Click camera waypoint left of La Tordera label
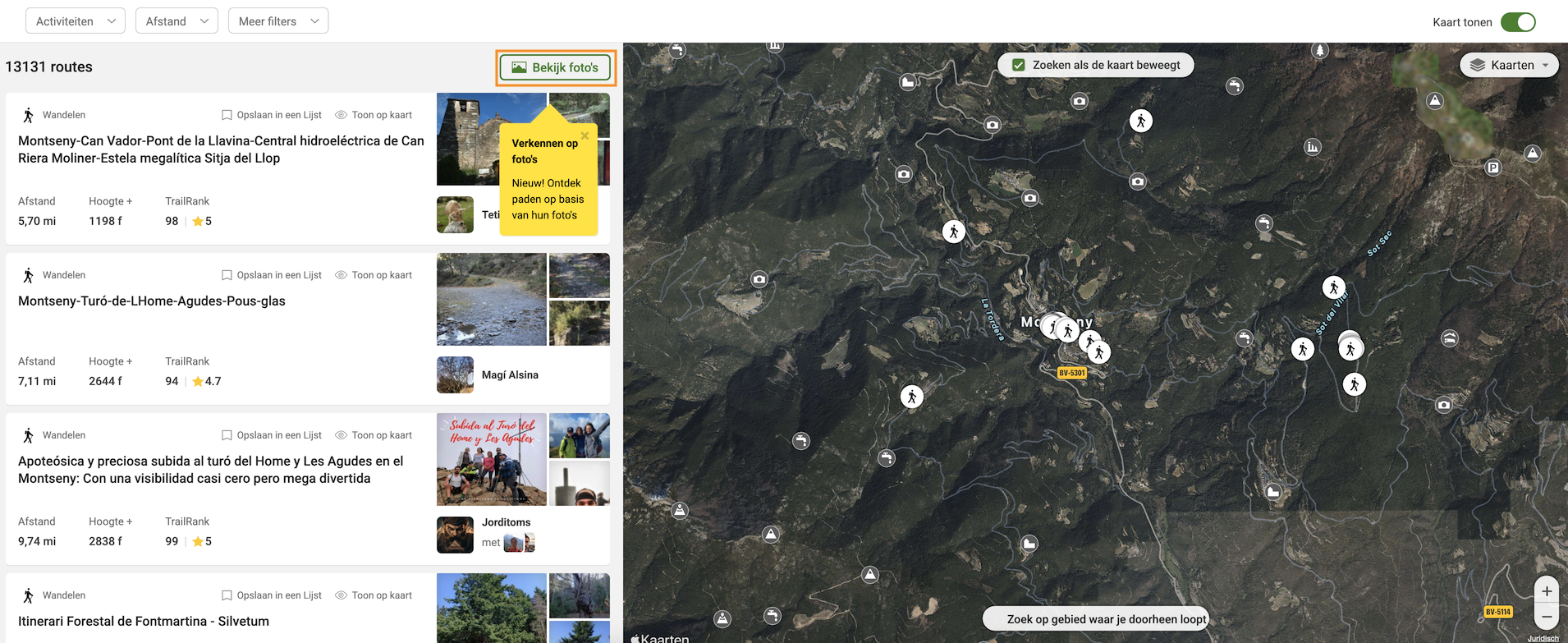 click(x=759, y=279)
